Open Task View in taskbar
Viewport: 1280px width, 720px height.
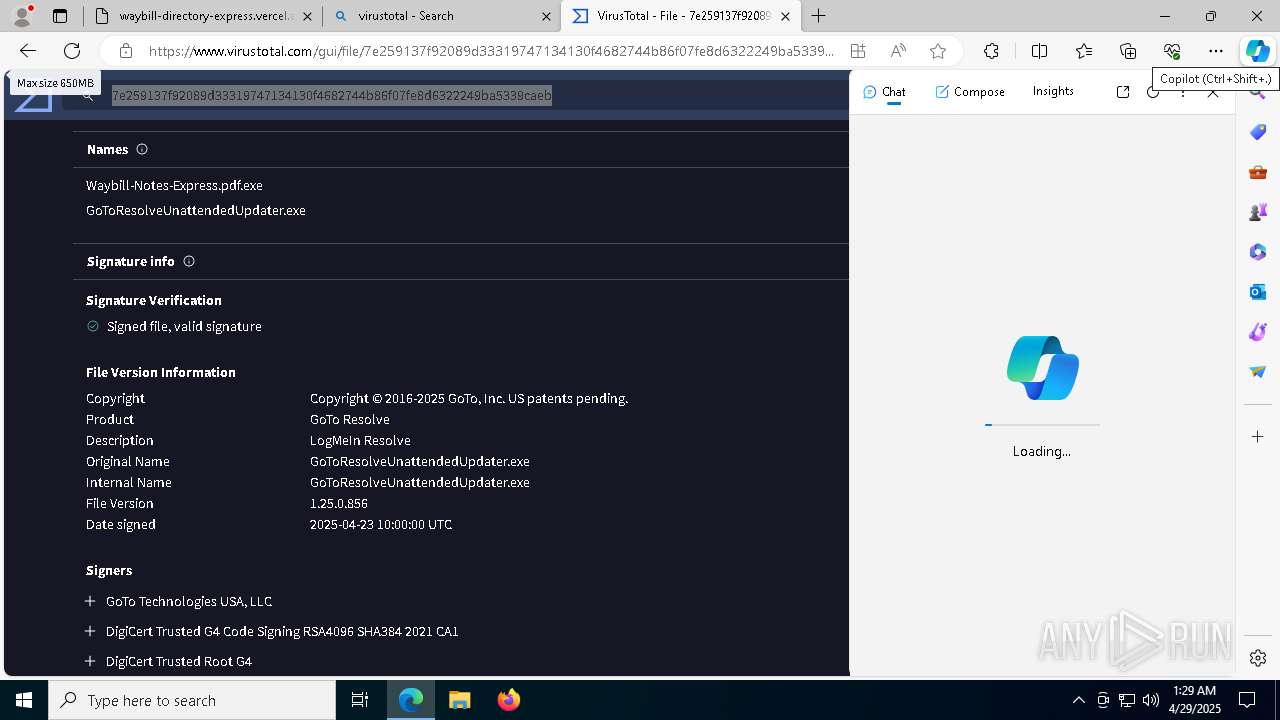[360, 700]
